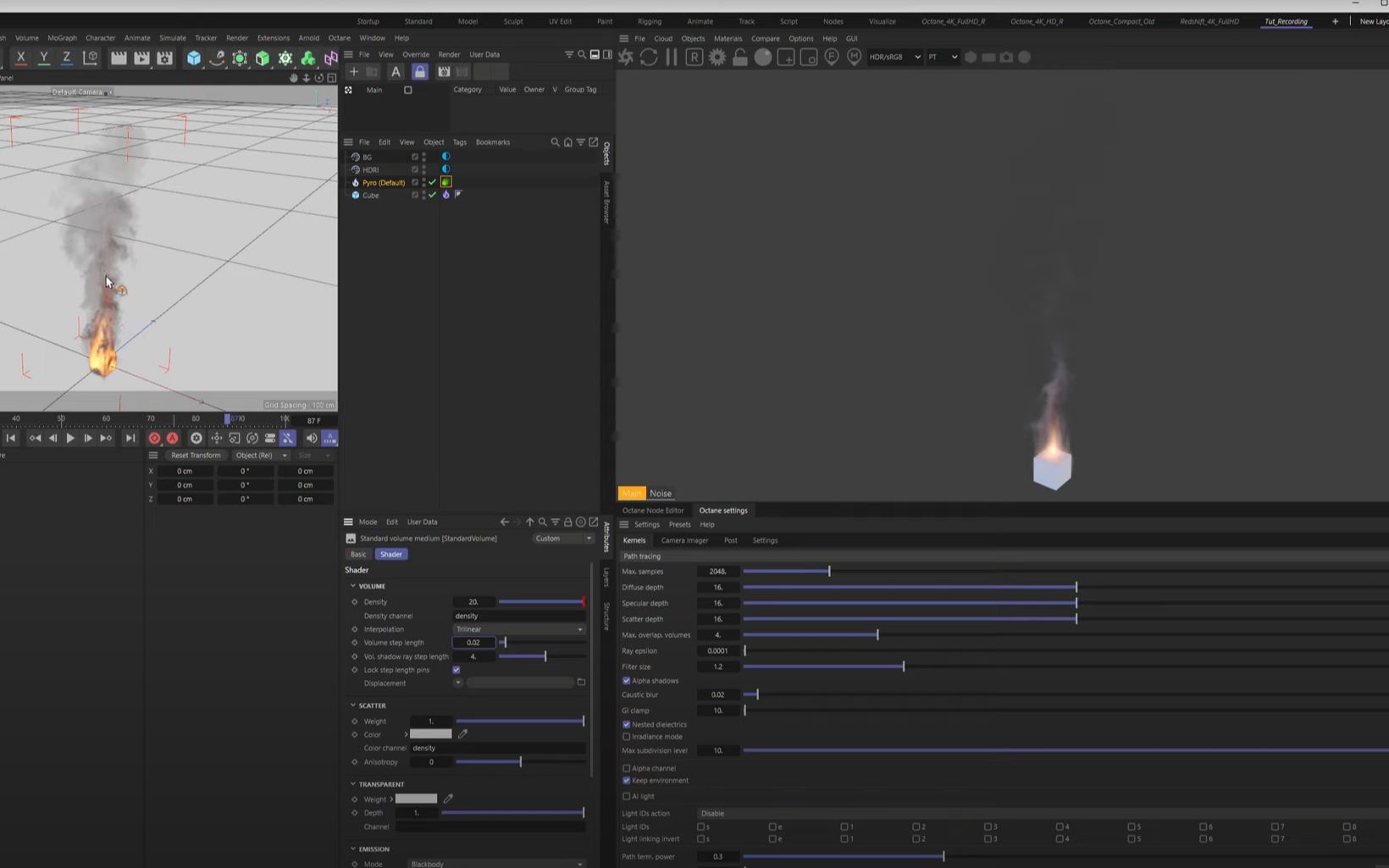Open the HDR/sRGB color space dropdown

click(894, 57)
